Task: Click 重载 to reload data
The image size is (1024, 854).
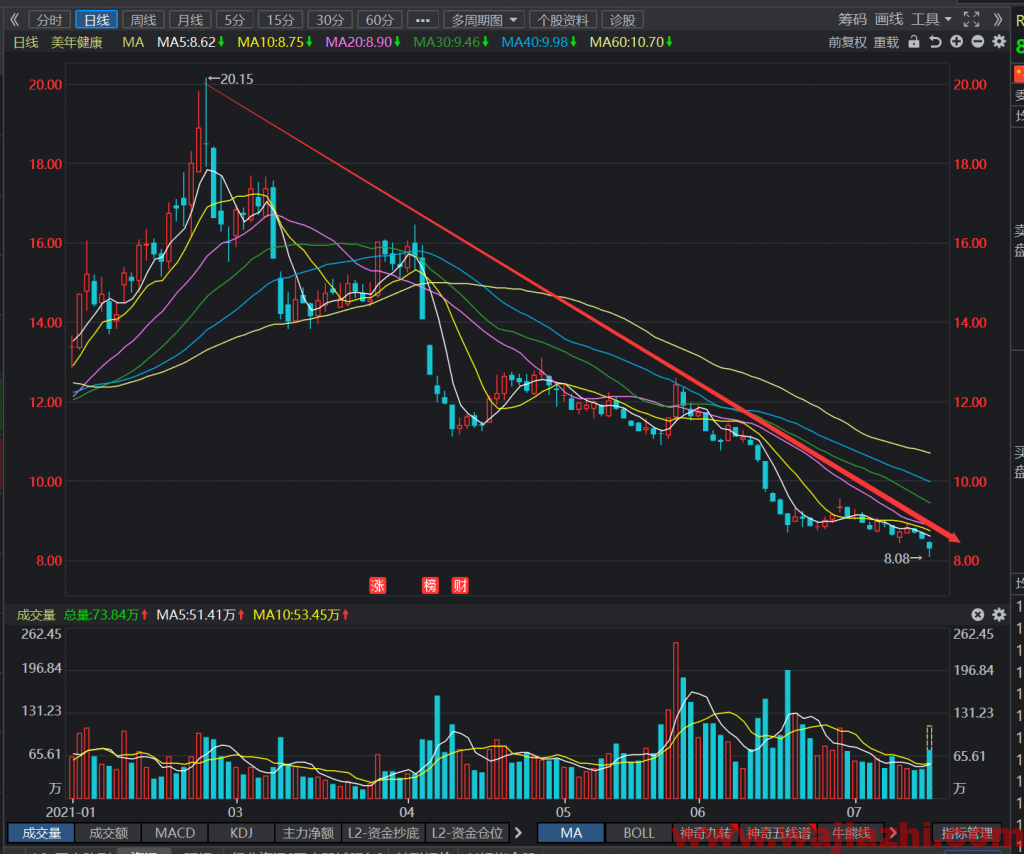Action: [886, 42]
